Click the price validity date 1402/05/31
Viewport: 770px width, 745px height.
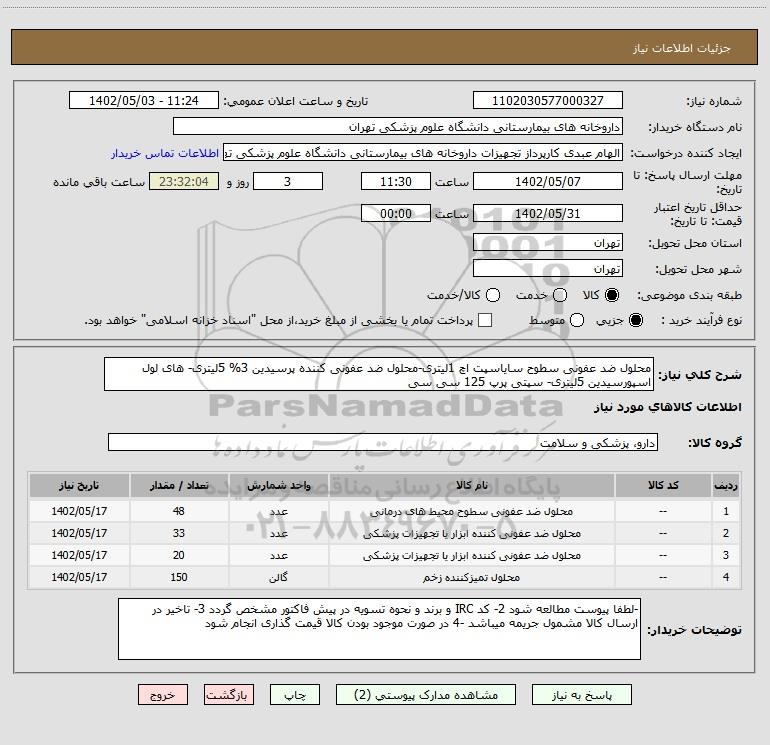548,213
